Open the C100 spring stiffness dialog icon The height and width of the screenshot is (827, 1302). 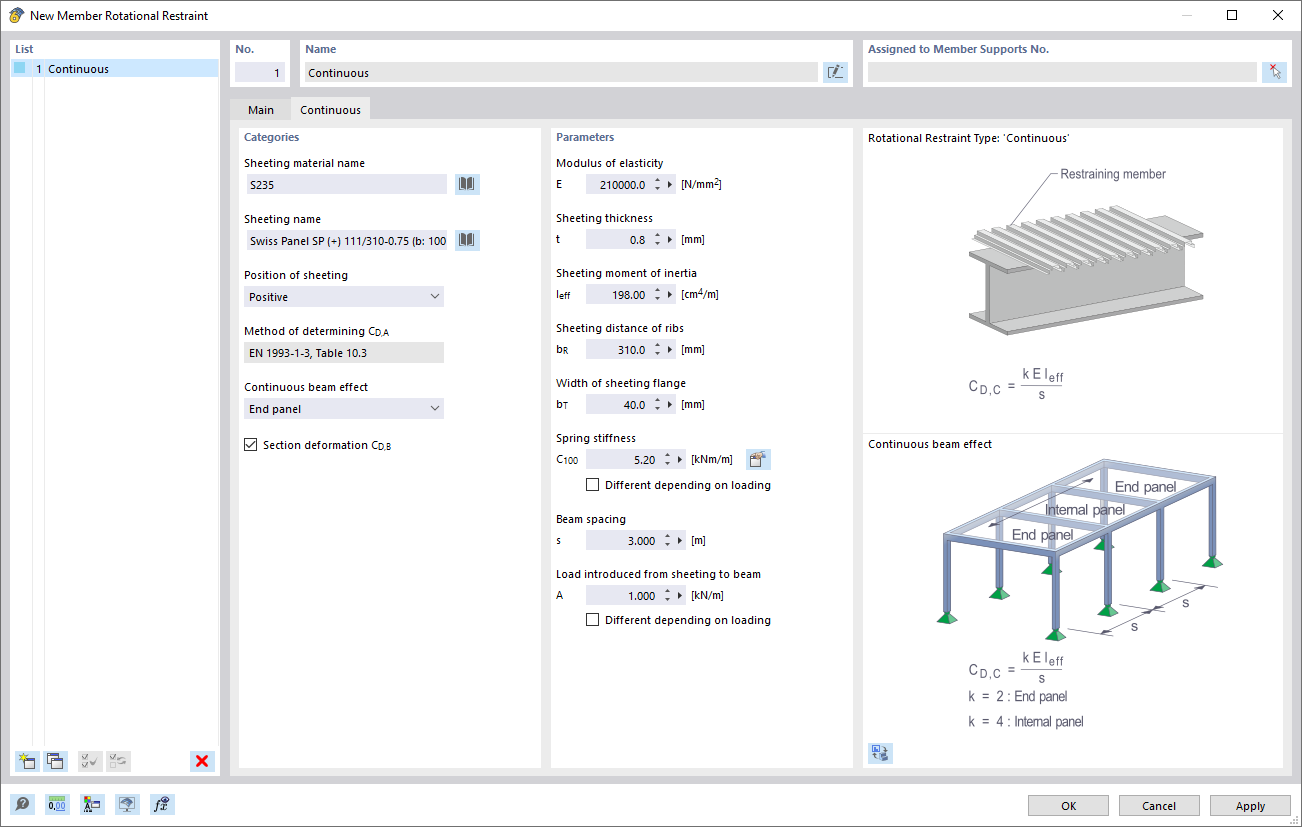tap(758, 459)
